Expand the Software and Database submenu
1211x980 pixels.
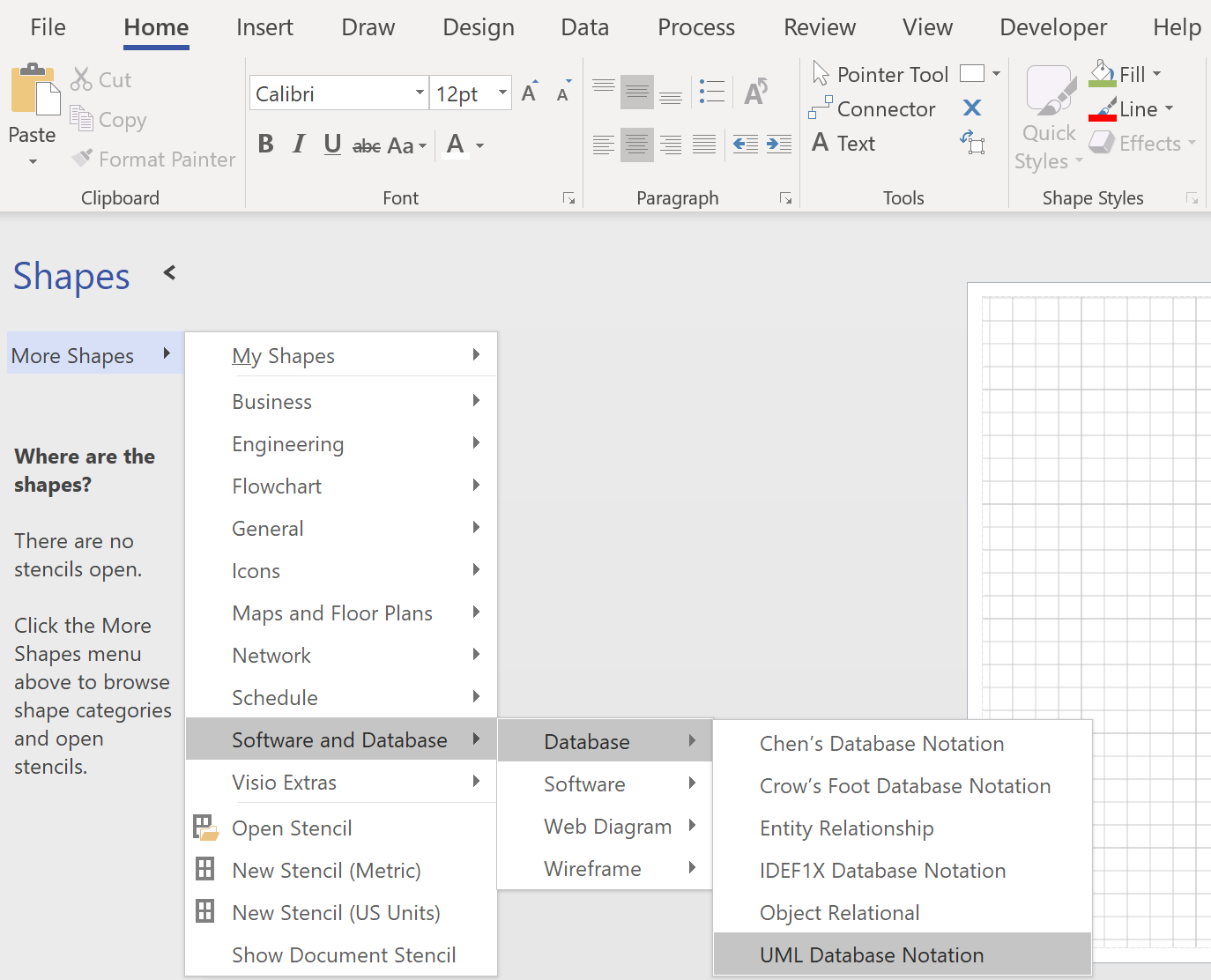pyautogui.click(x=339, y=739)
